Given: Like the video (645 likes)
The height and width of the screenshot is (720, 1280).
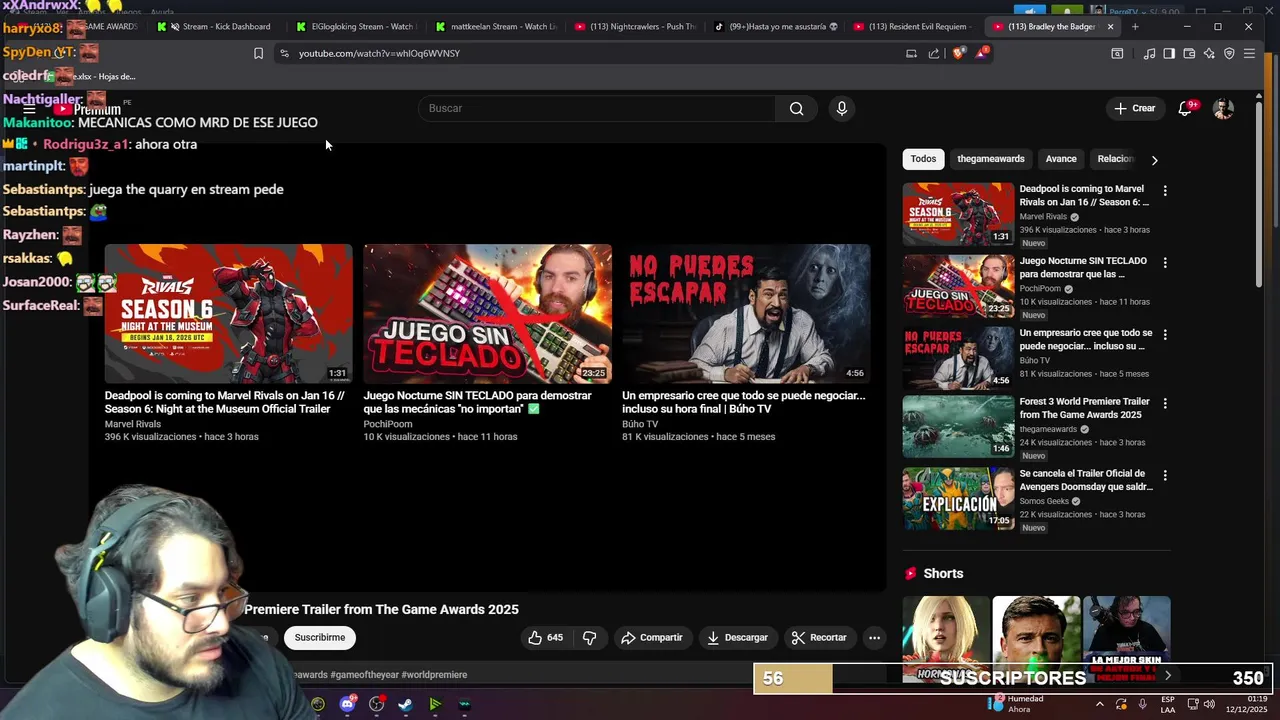Looking at the screenshot, I should 545,637.
